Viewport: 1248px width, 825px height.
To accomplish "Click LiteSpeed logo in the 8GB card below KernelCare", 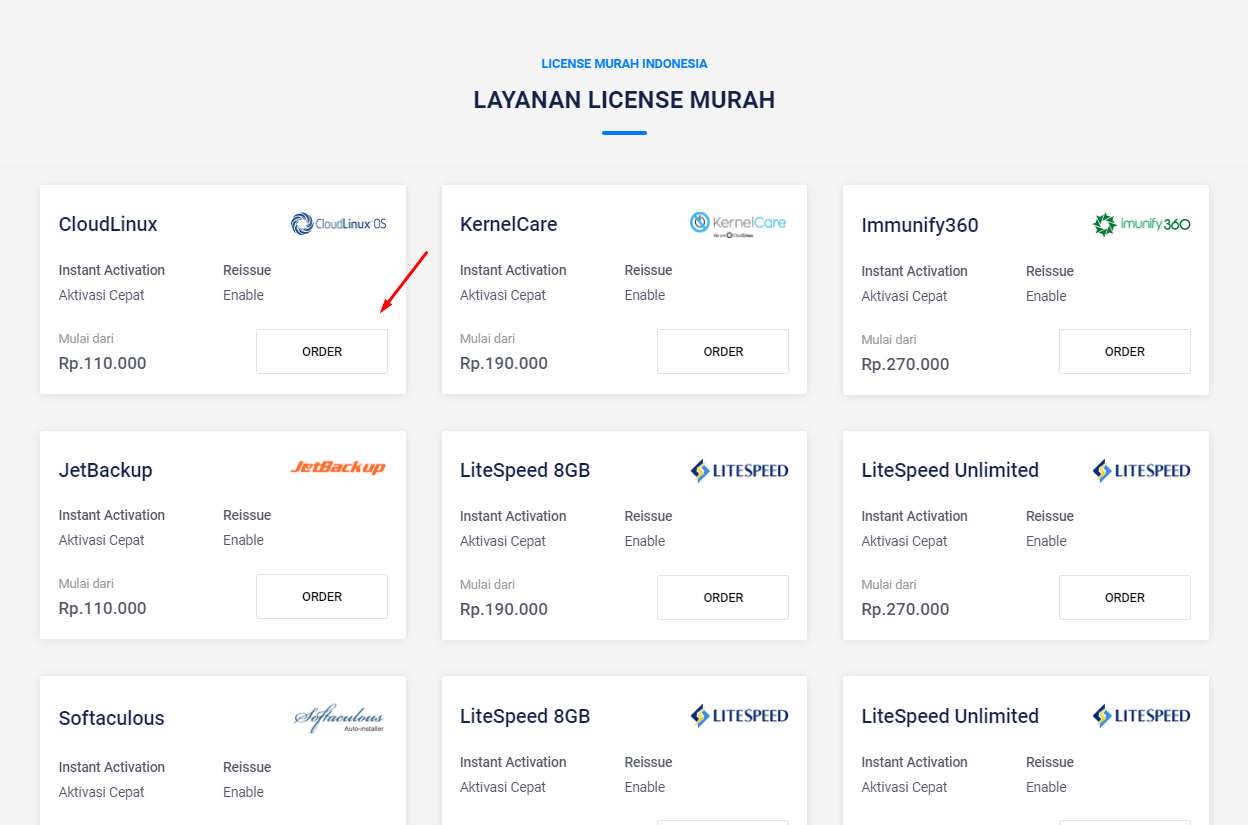I will [739, 470].
